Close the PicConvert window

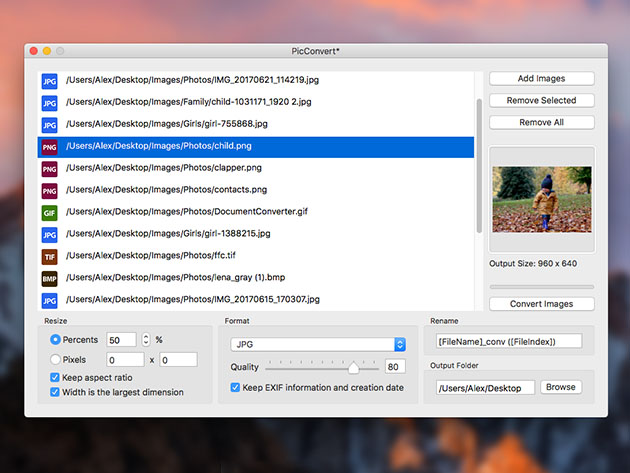click(x=34, y=51)
